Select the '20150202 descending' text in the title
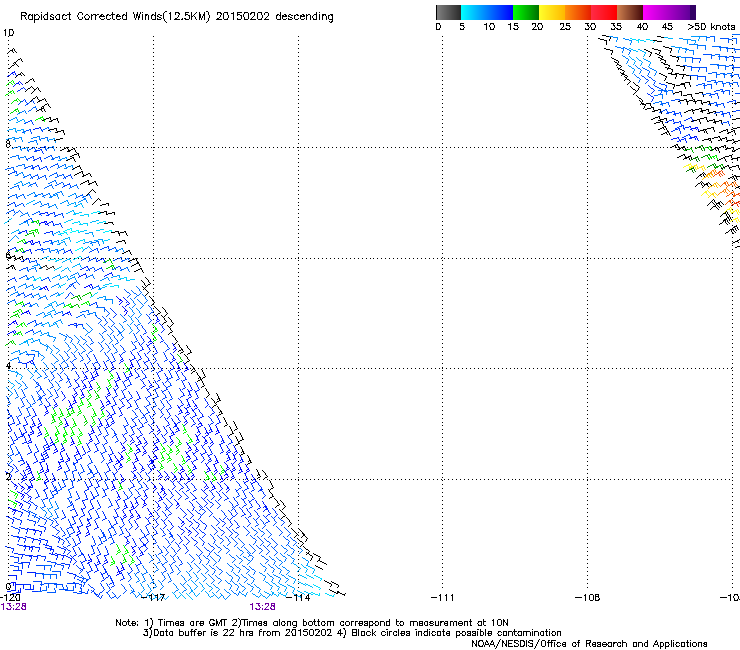740x650 pixels. point(275,17)
